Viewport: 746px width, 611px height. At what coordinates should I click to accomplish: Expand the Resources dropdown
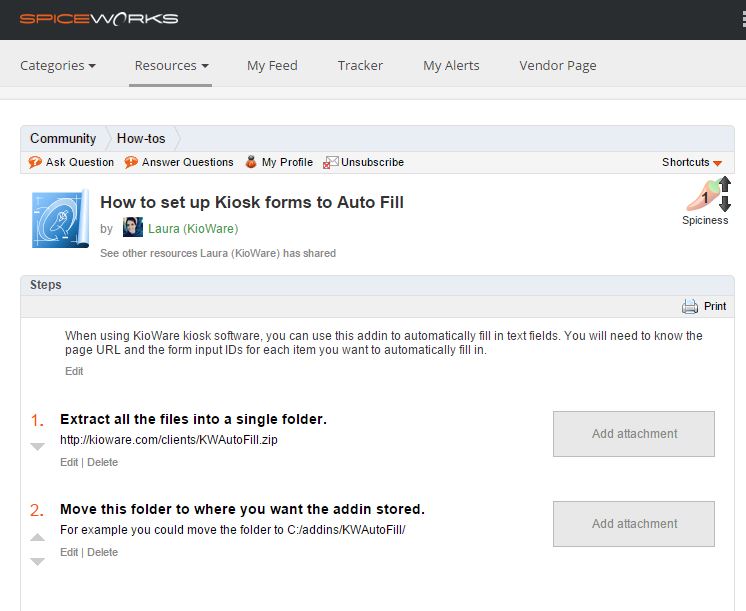(x=171, y=65)
